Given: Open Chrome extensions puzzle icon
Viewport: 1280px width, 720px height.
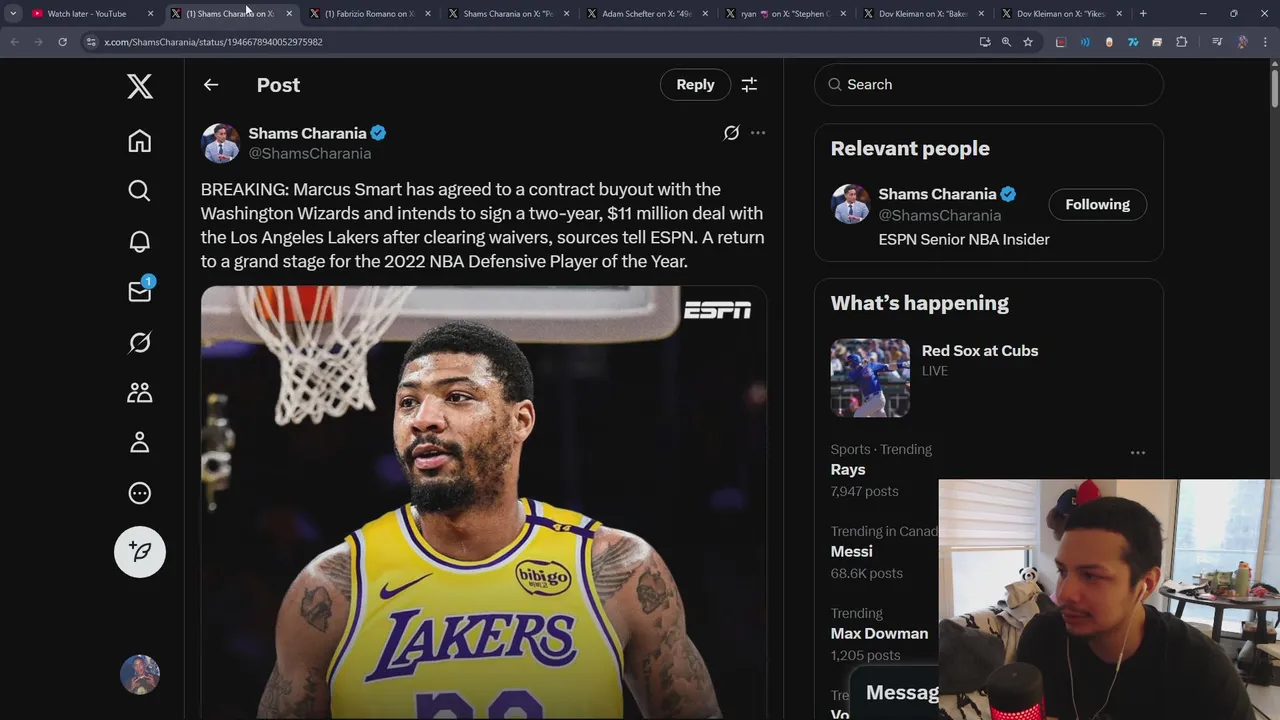Looking at the screenshot, I should [x=1182, y=42].
